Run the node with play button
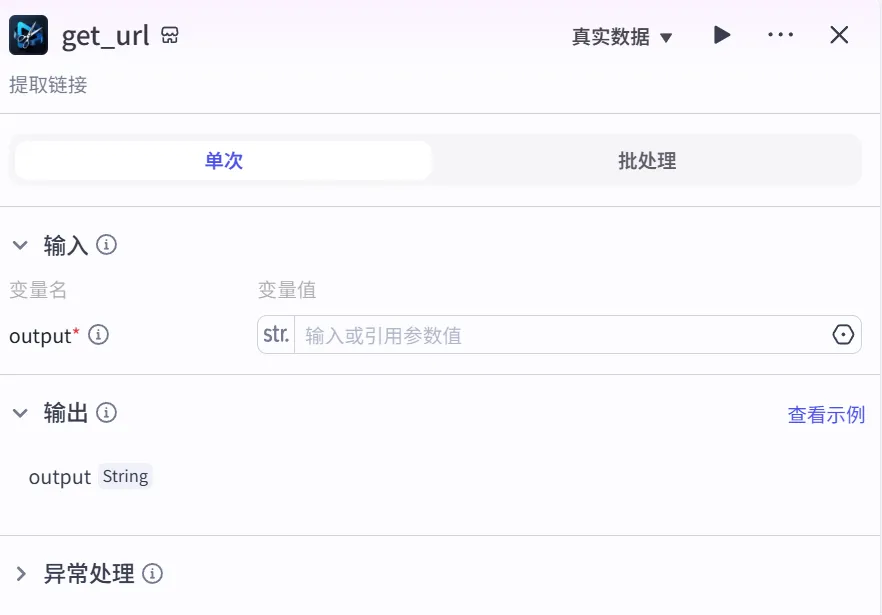 click(x=721, y=35)
